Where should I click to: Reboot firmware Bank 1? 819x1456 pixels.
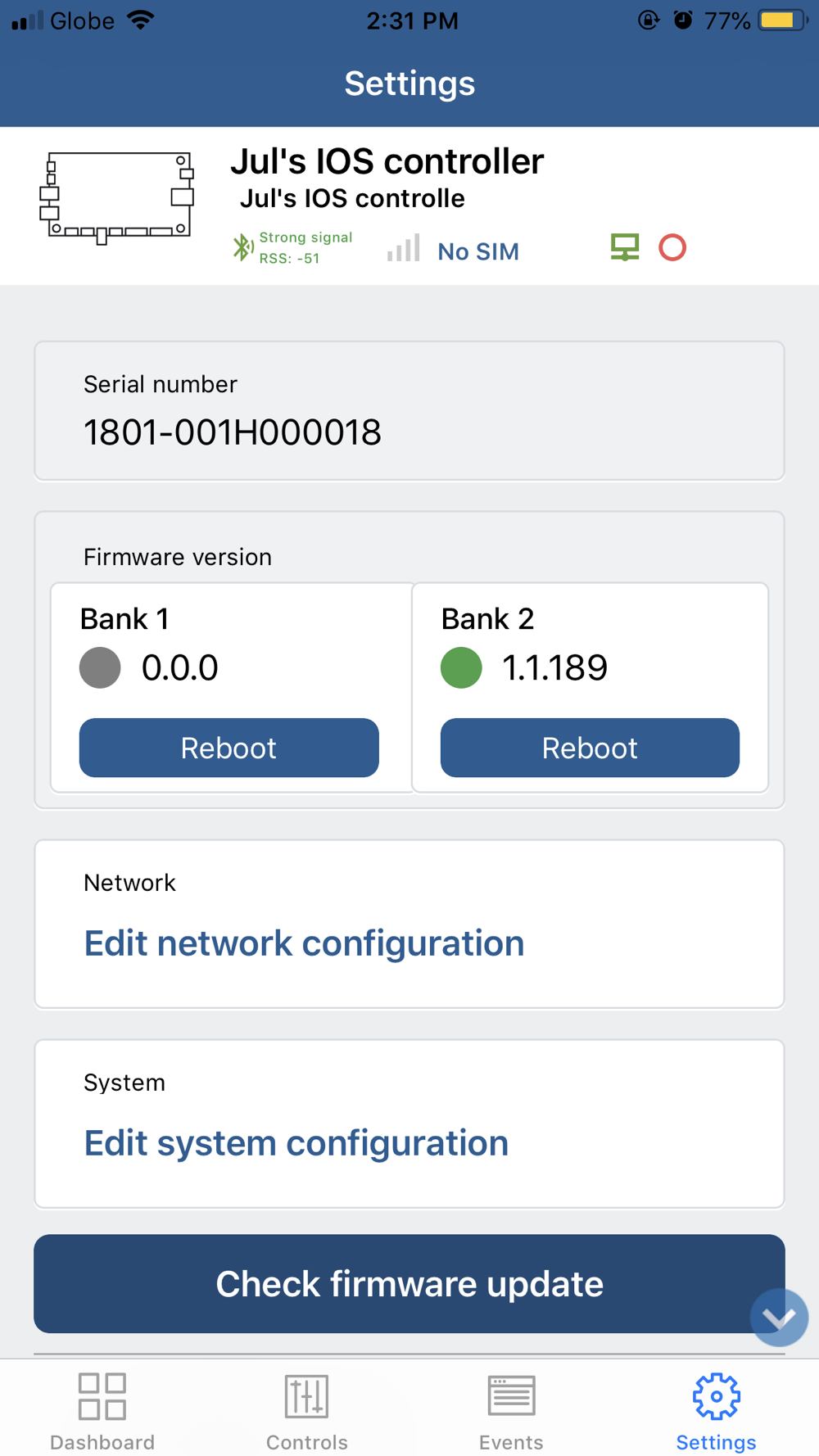(229, 748)
